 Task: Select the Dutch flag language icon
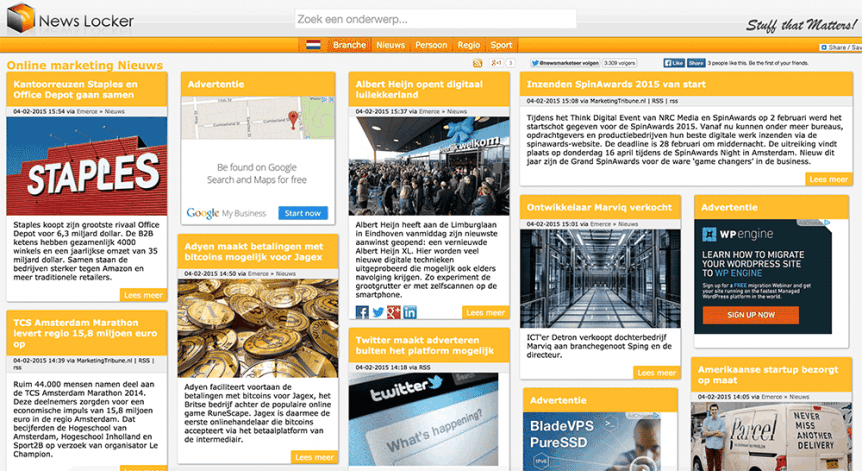pos(313,45)
